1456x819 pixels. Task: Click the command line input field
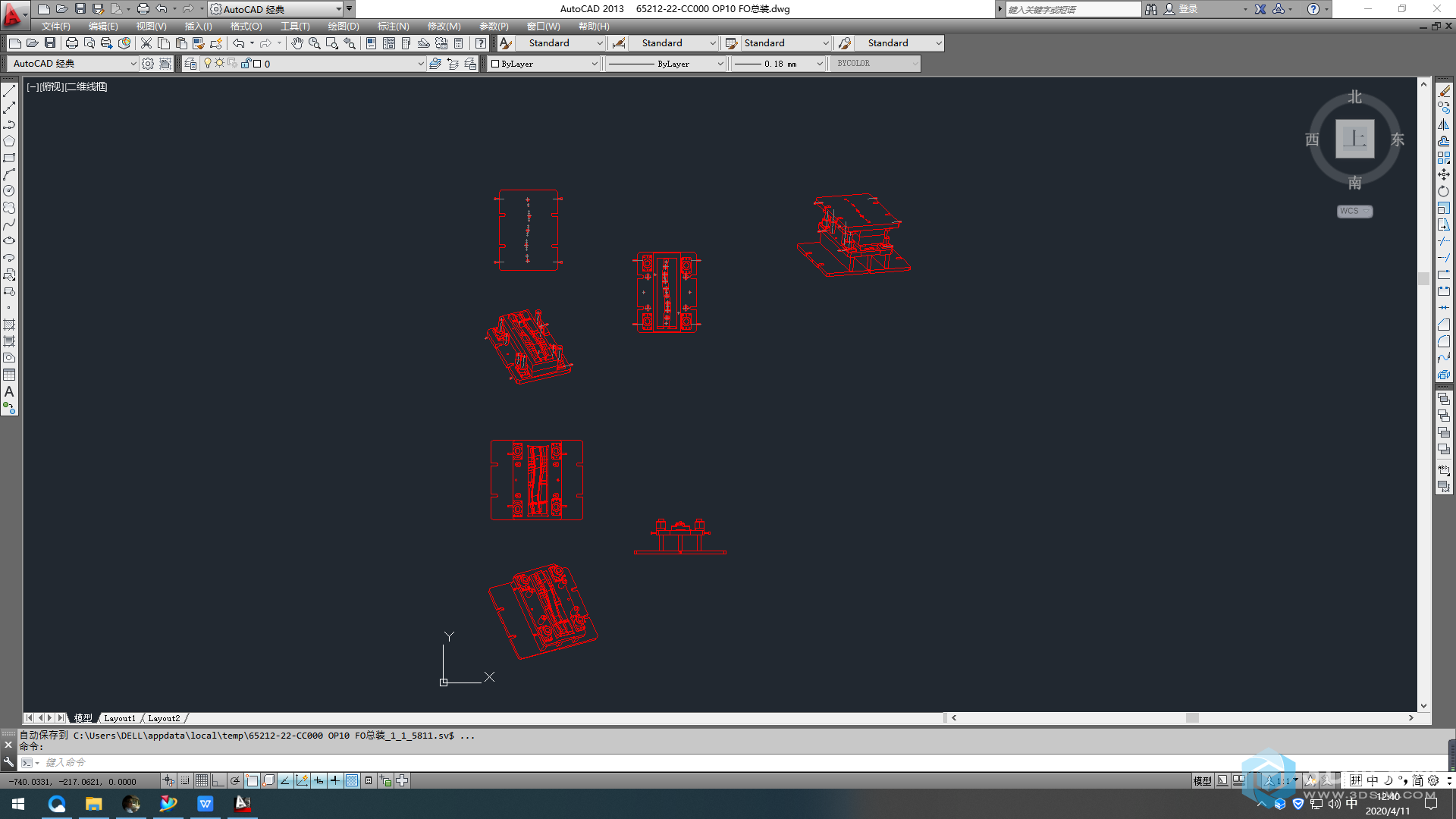tap(743, 762)
